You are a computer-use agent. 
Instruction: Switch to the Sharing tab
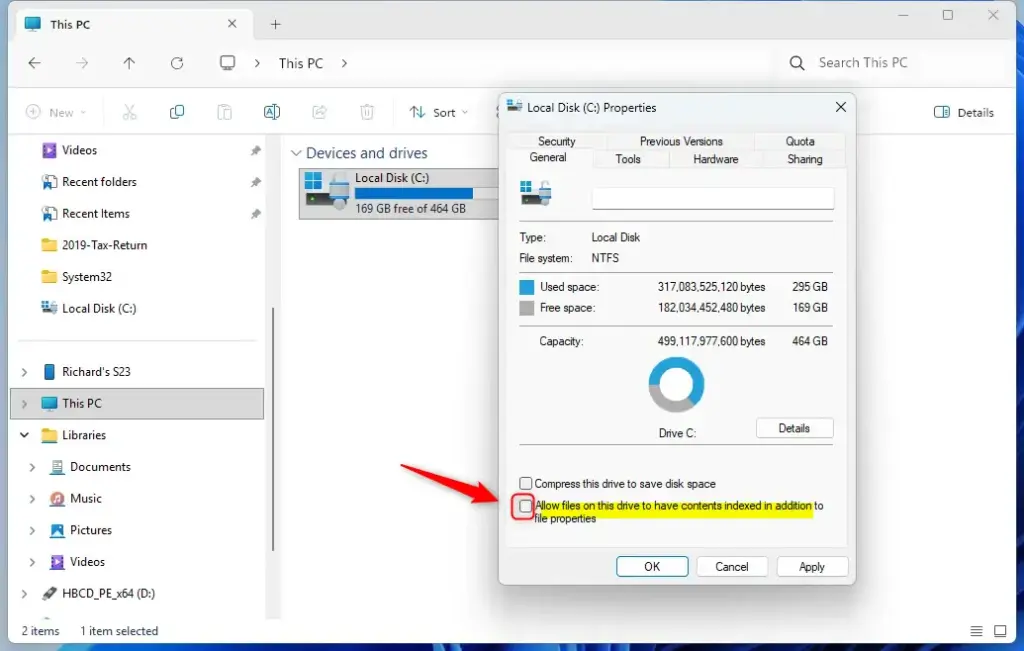click(x=805, y=159)
